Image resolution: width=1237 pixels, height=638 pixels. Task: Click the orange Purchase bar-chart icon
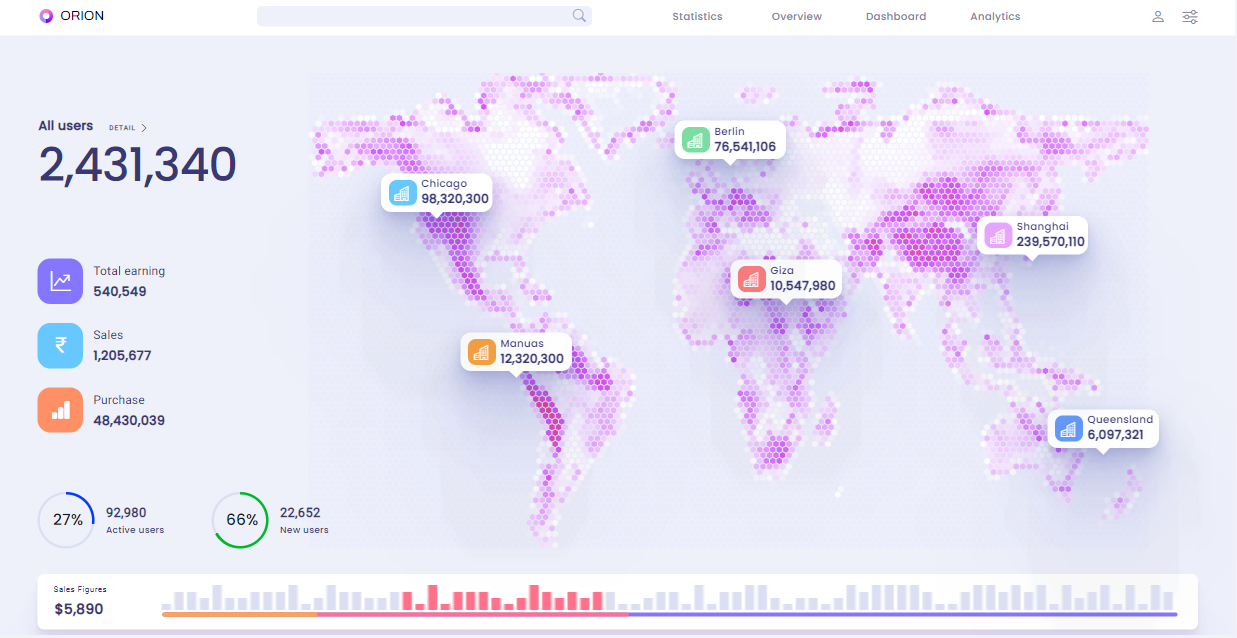click(x=60, y=410)
